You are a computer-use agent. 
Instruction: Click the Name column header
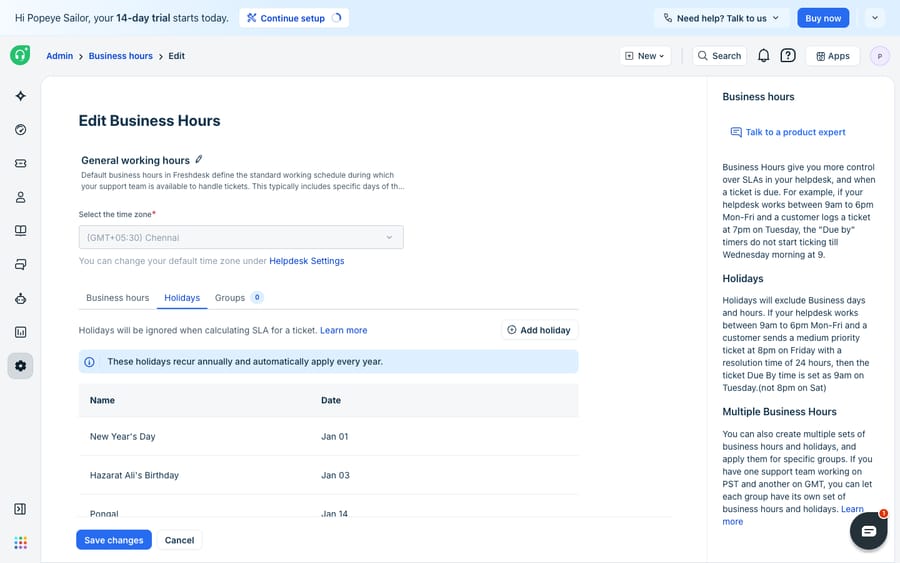point(102,400)
